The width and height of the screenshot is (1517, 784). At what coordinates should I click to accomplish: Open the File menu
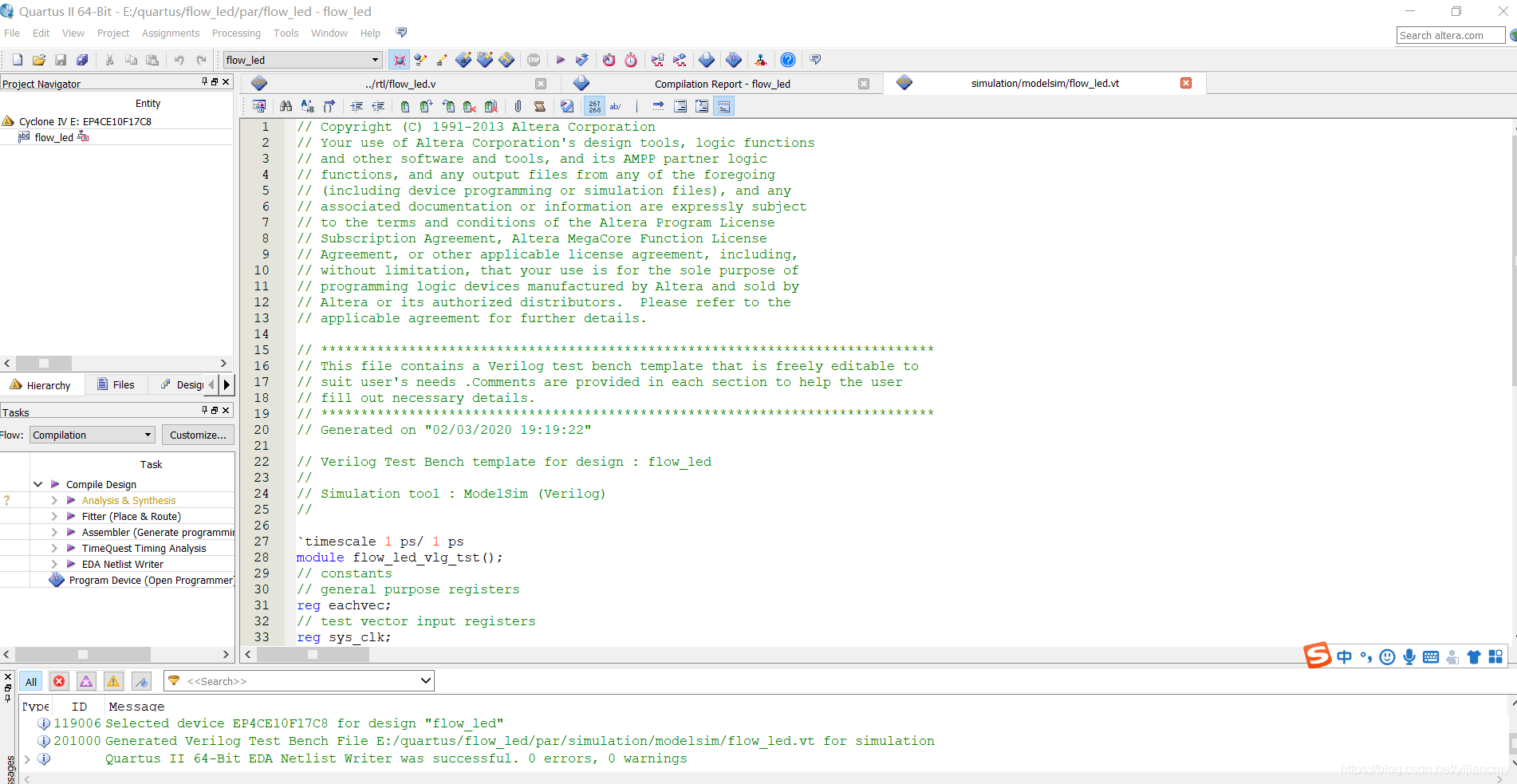click(x=12, y=33)
